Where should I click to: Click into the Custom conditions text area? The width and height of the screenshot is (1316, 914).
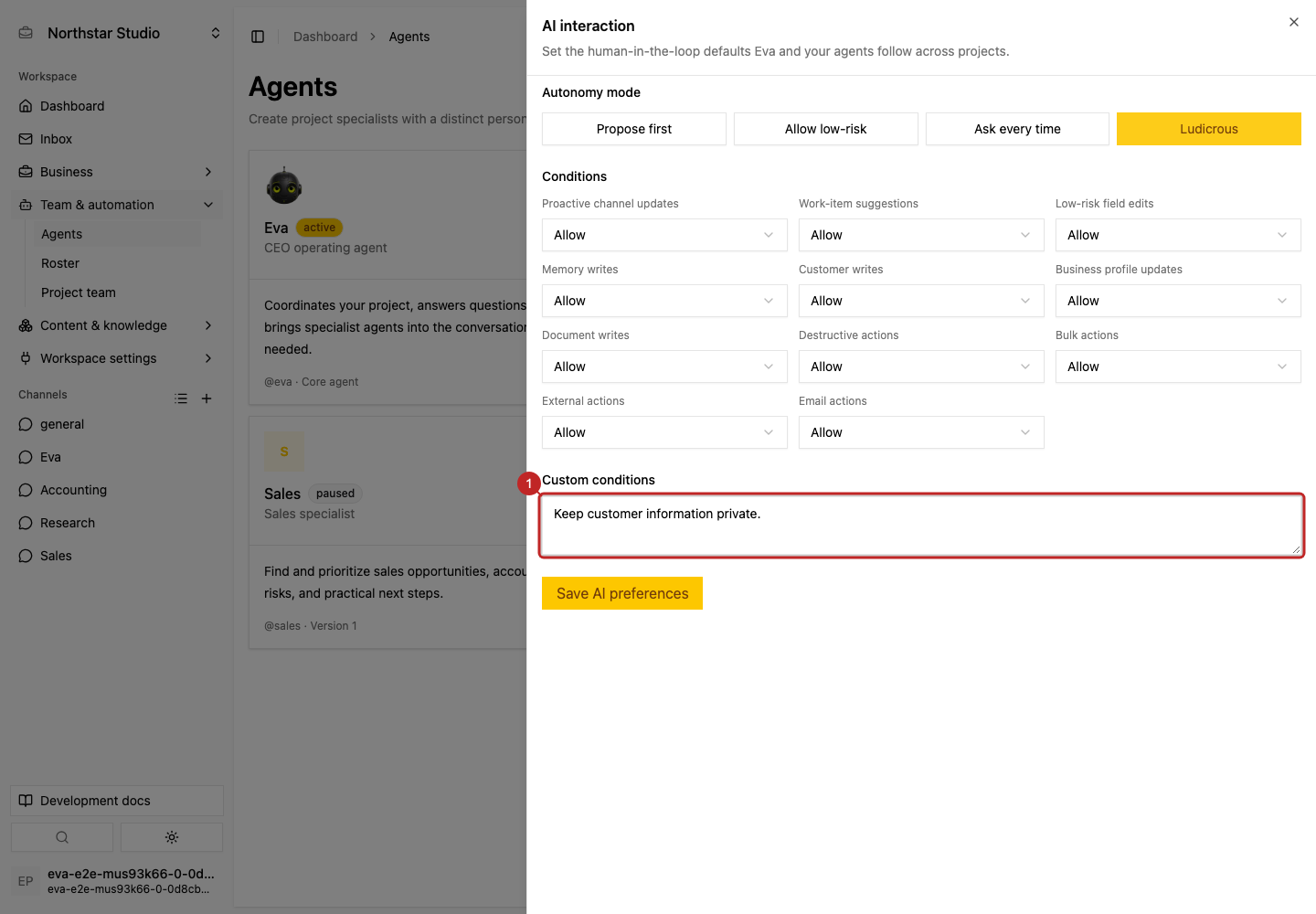point(921,526)
